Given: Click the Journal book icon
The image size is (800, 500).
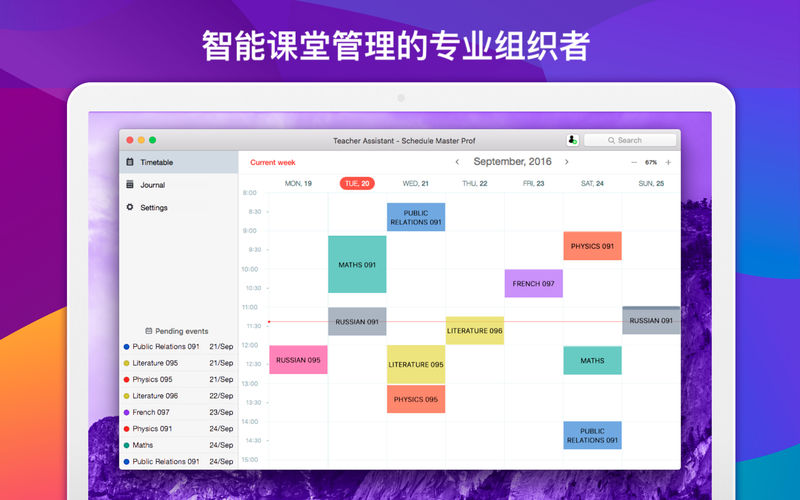Looking at the screenshot, I should (130, 184).
